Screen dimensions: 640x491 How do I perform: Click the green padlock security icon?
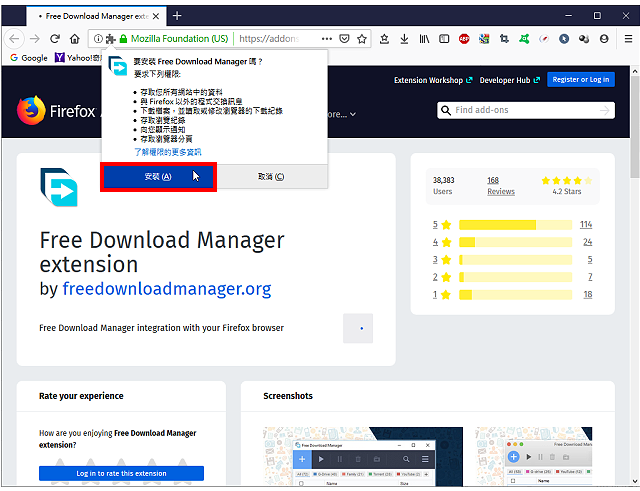123,39
